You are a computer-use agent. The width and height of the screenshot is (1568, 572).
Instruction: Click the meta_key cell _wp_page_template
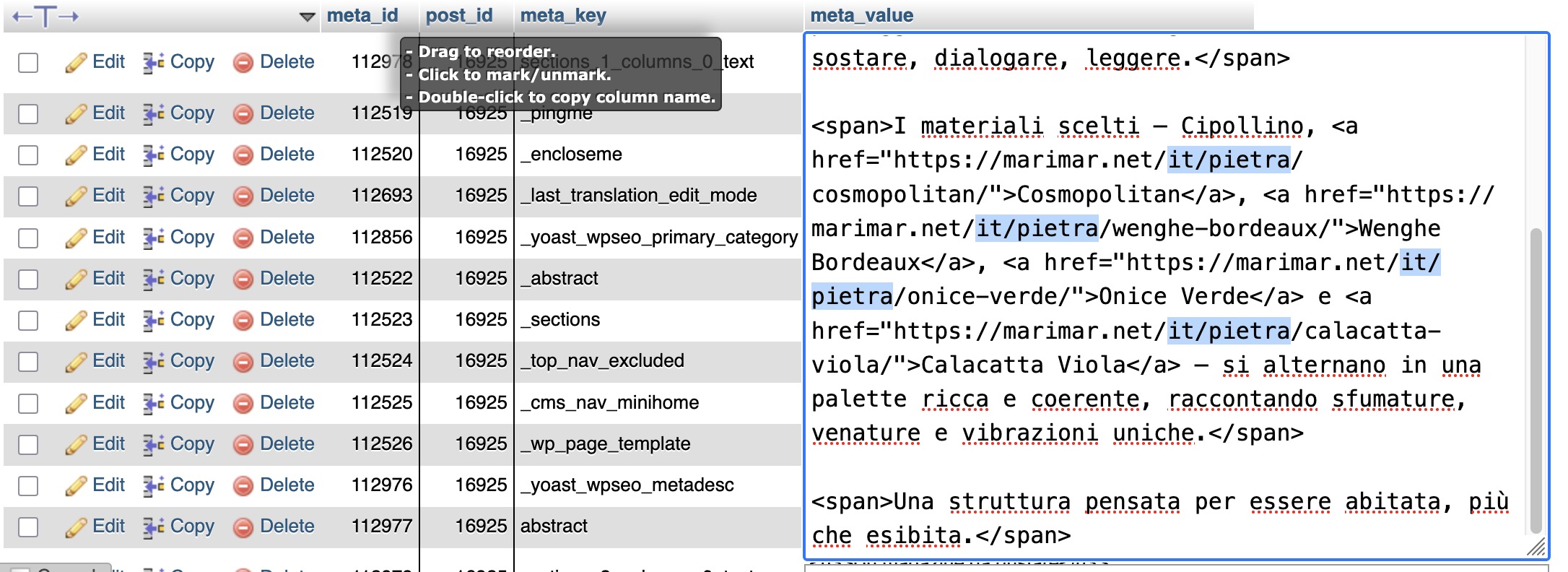(605, 443)
